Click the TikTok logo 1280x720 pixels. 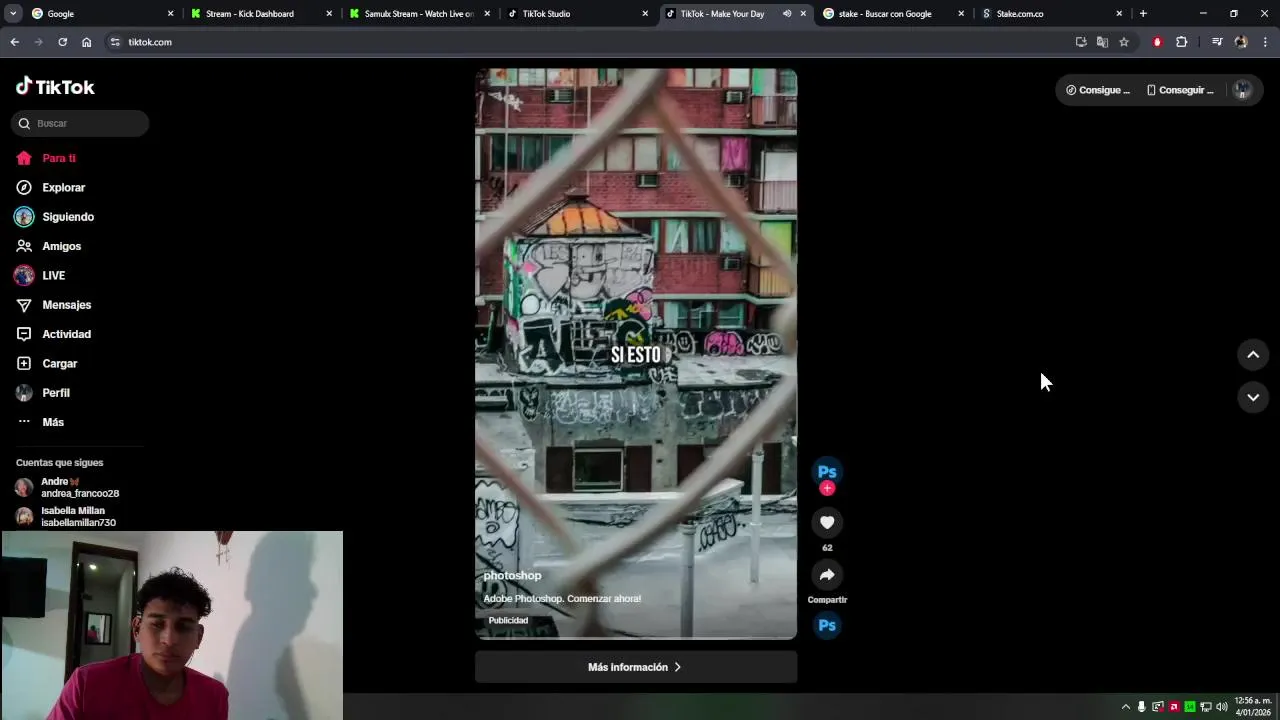55,87
